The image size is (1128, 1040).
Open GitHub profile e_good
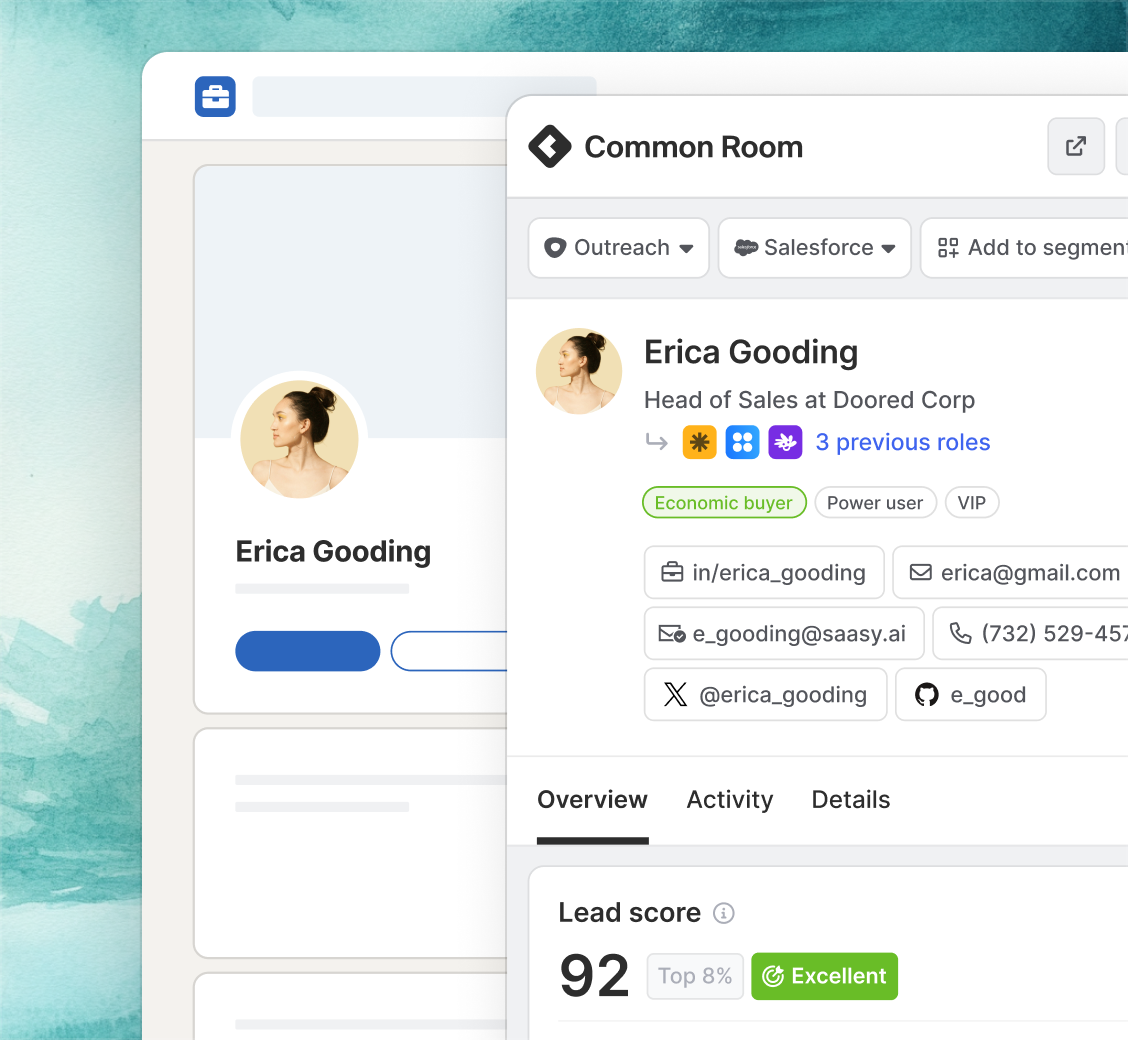tap(970, 695)
